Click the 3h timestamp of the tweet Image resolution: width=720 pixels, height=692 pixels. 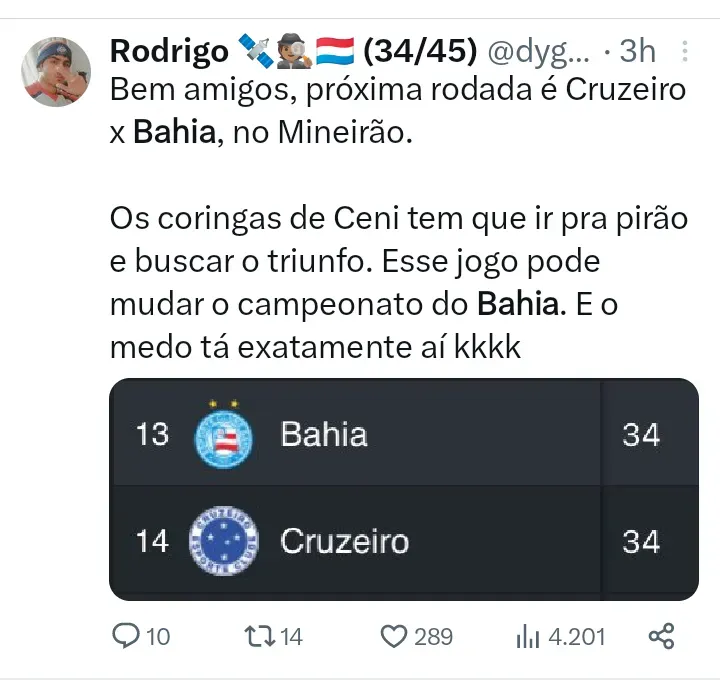[x=638, y=49]
